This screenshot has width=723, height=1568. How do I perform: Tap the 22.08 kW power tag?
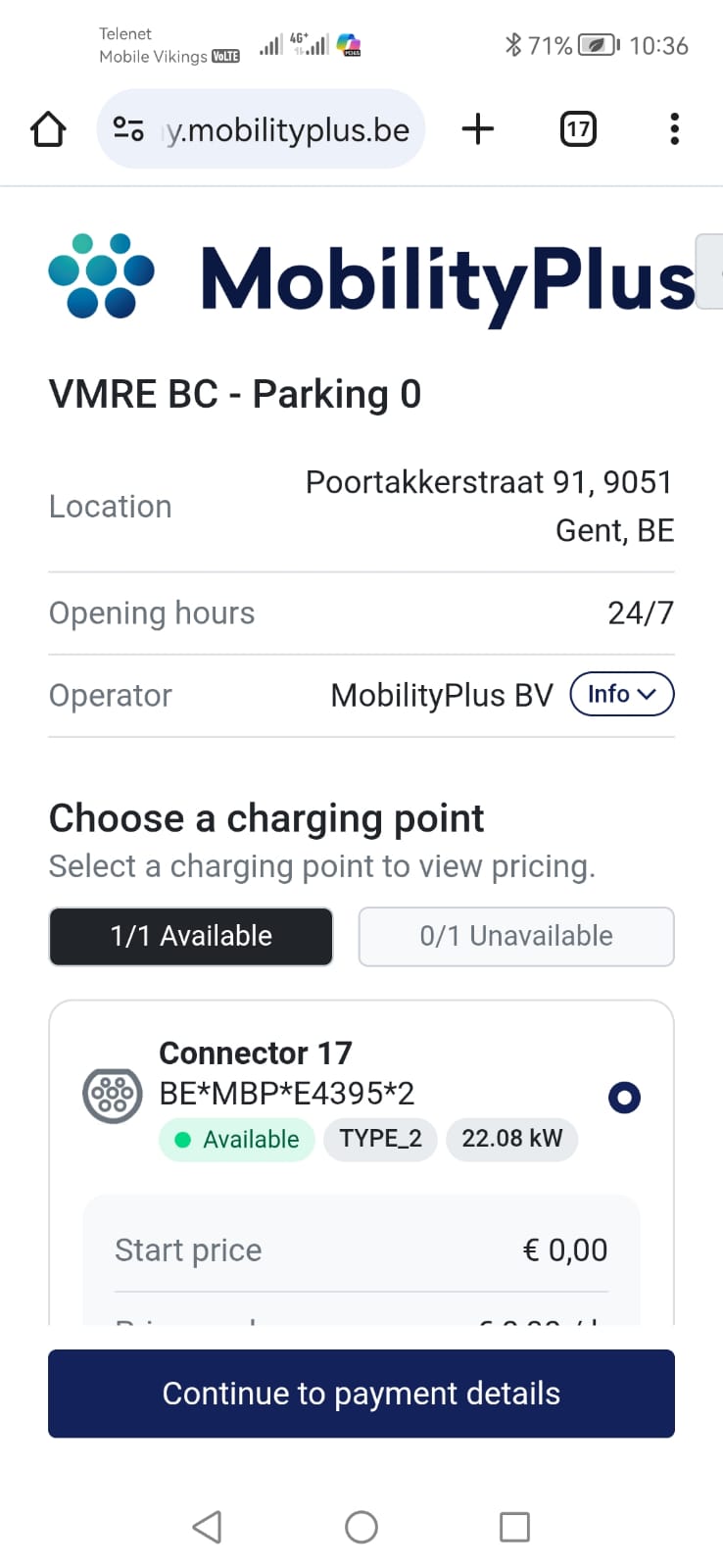tap(512, 1139)
